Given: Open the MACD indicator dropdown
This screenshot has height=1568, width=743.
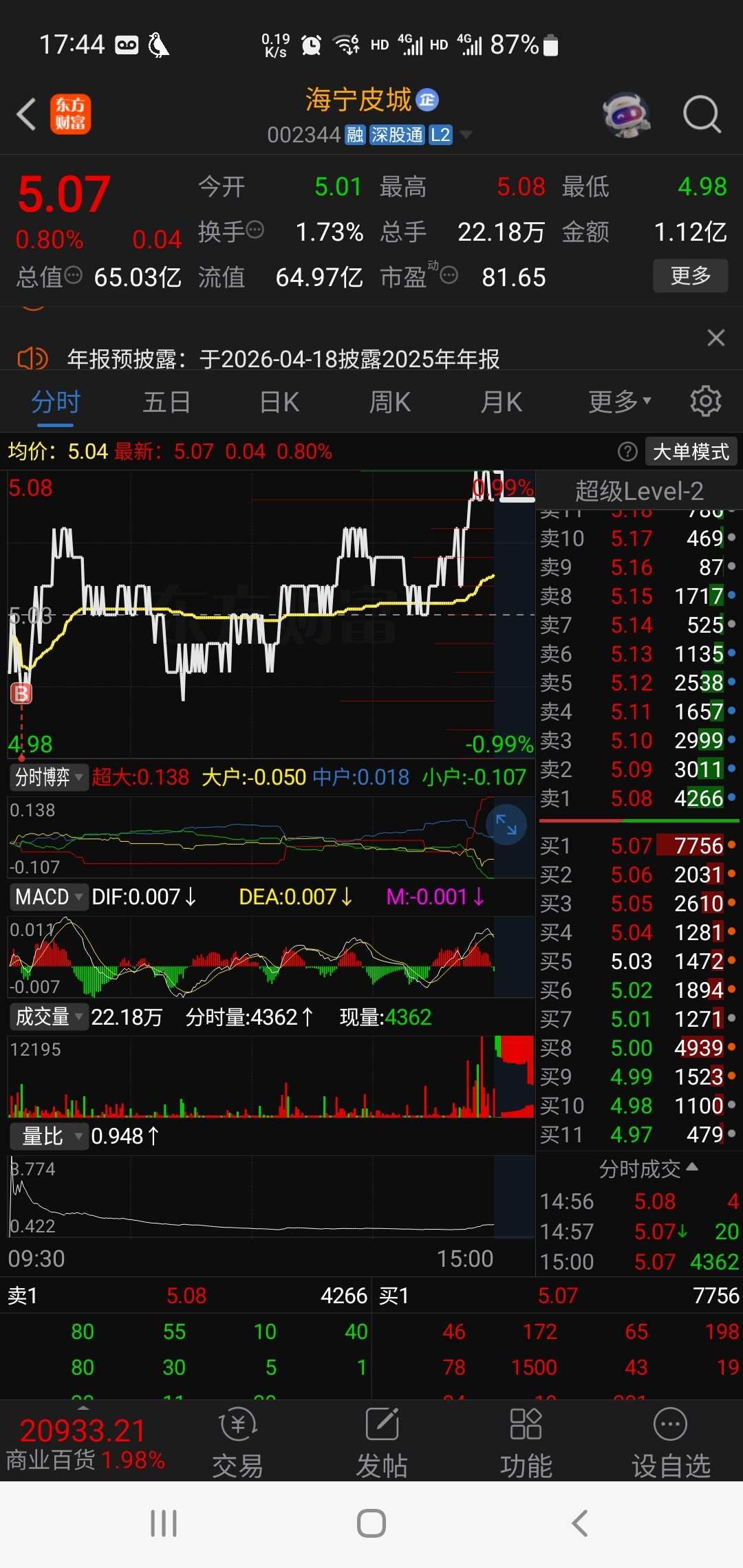Looking at the screenshot, I should coord(49,897).
